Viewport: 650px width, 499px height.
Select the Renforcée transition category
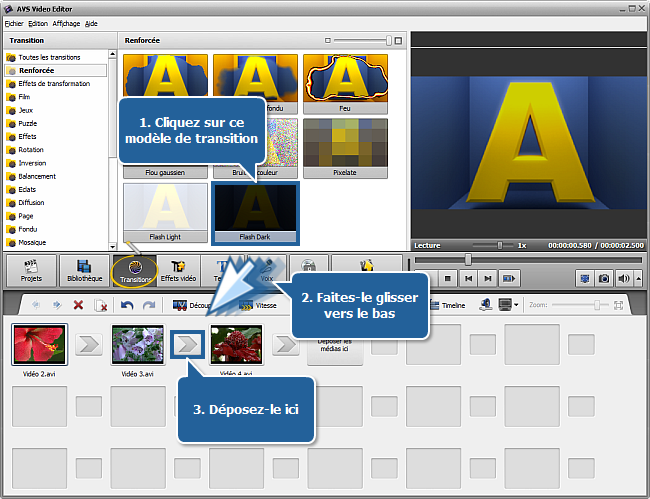[x=36, y=71]
